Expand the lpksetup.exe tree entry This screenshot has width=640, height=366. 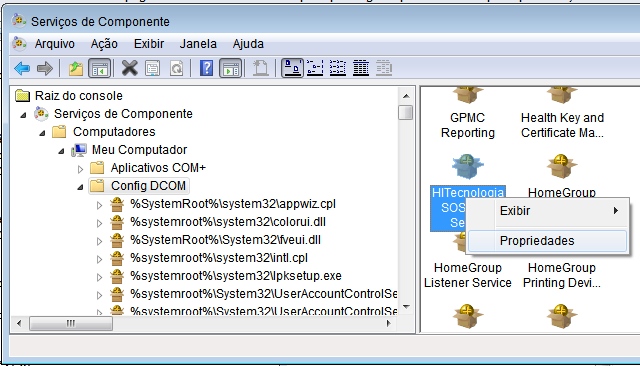tap(99, 277)
